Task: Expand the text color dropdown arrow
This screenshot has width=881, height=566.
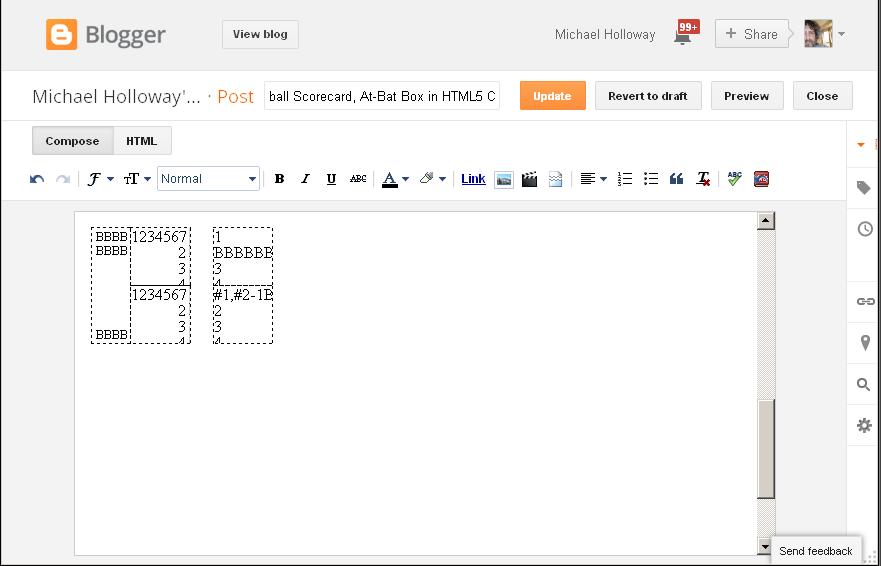Action: click(x=406, y=179)
